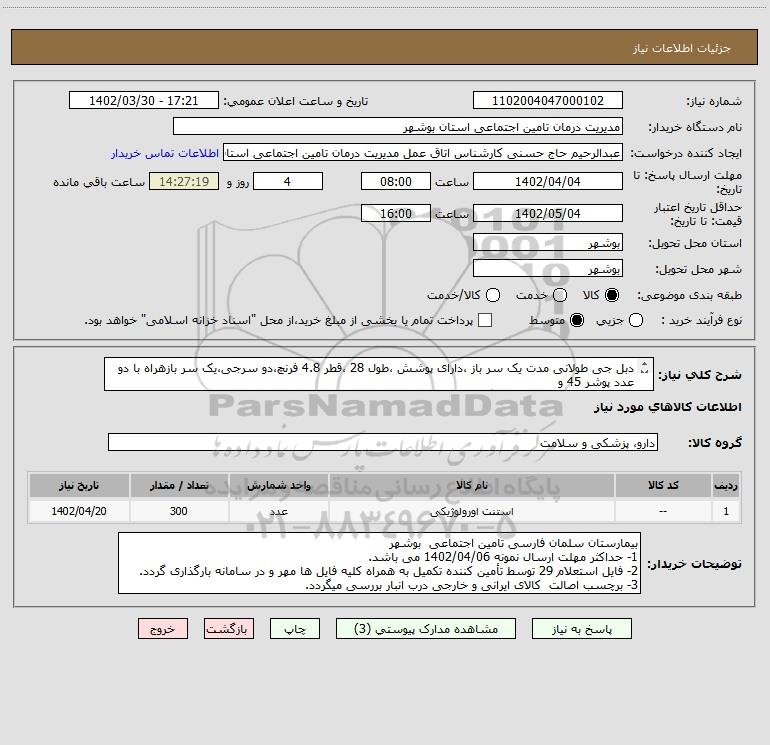Click the validity time field 16:00
The height and width of the screenshot is (745, 770).
click(396, 213)
